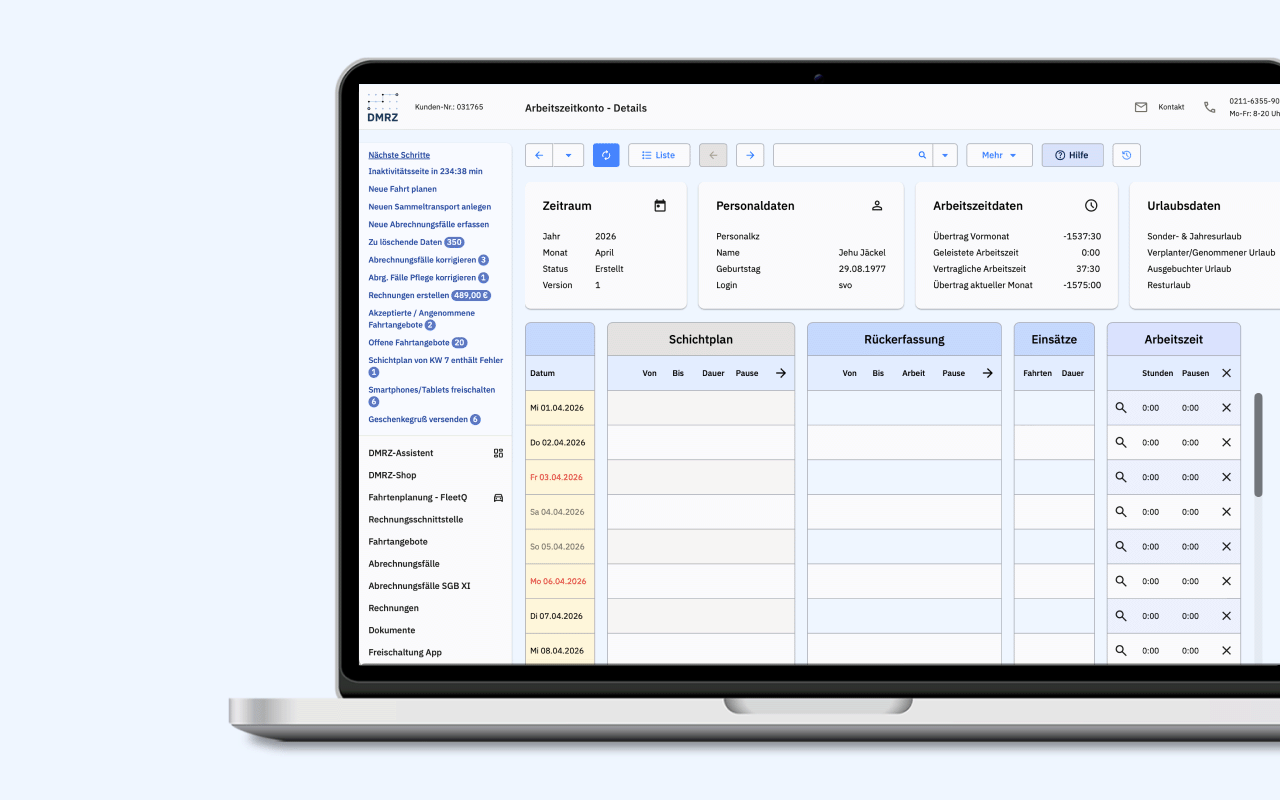
Task: Open the Mehr dropdown menu
Action: click(999, 155)
